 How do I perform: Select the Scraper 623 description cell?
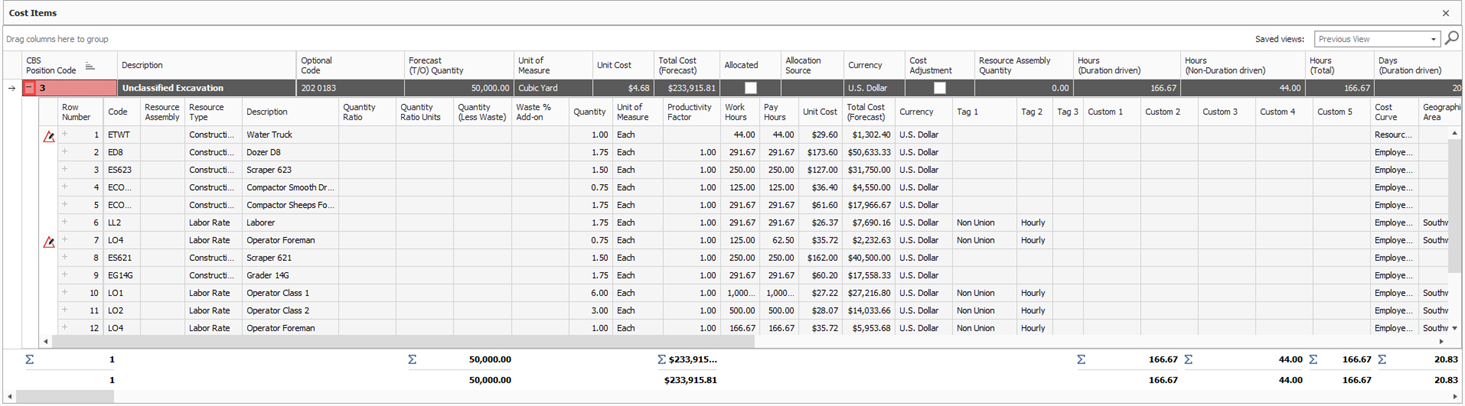pos(290,170)
